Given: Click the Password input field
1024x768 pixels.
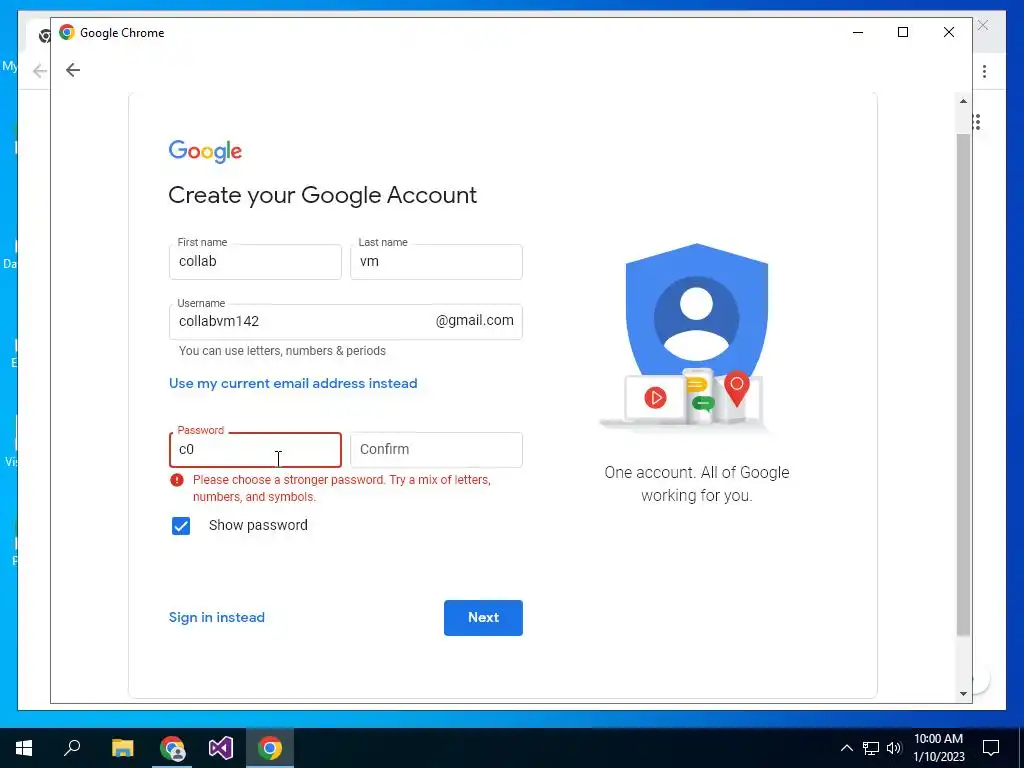Looking at the screenshot, I should click(x=255, y=450).
